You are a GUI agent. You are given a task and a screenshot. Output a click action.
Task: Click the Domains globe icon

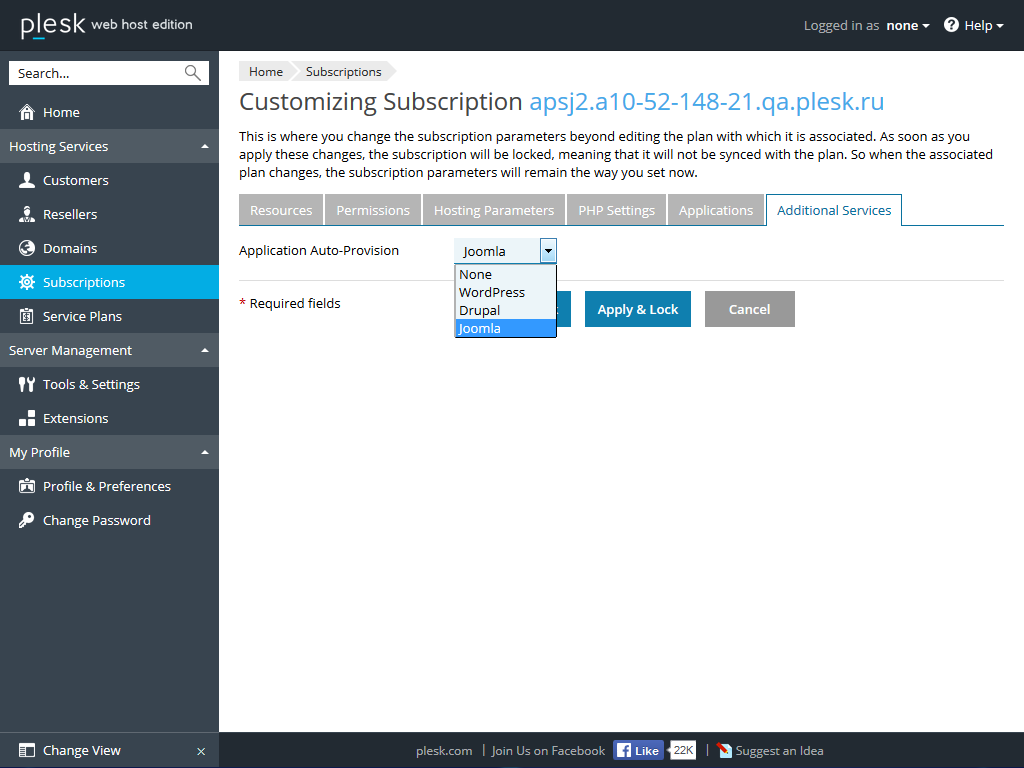pos(27,248)
